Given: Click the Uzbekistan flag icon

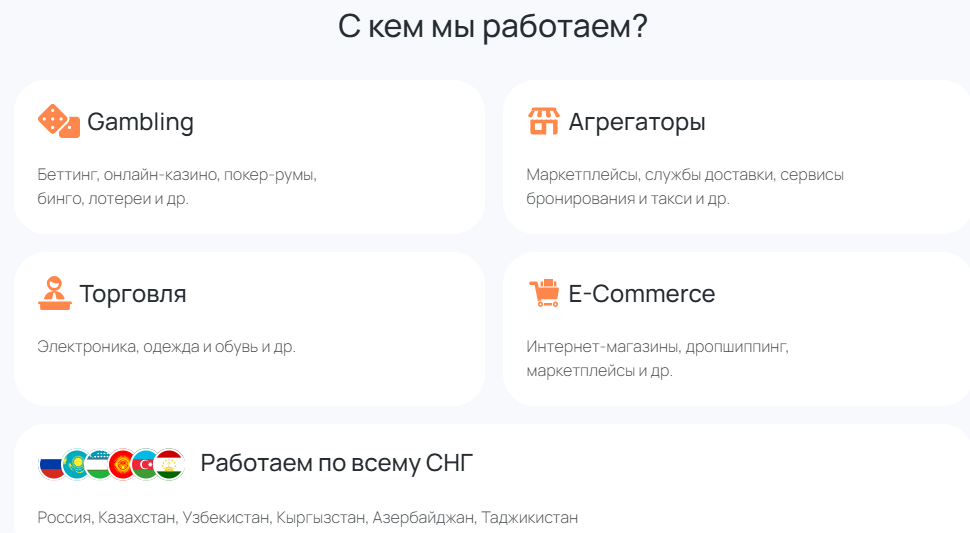Looking at the screenshot, I should click(99, 464).
